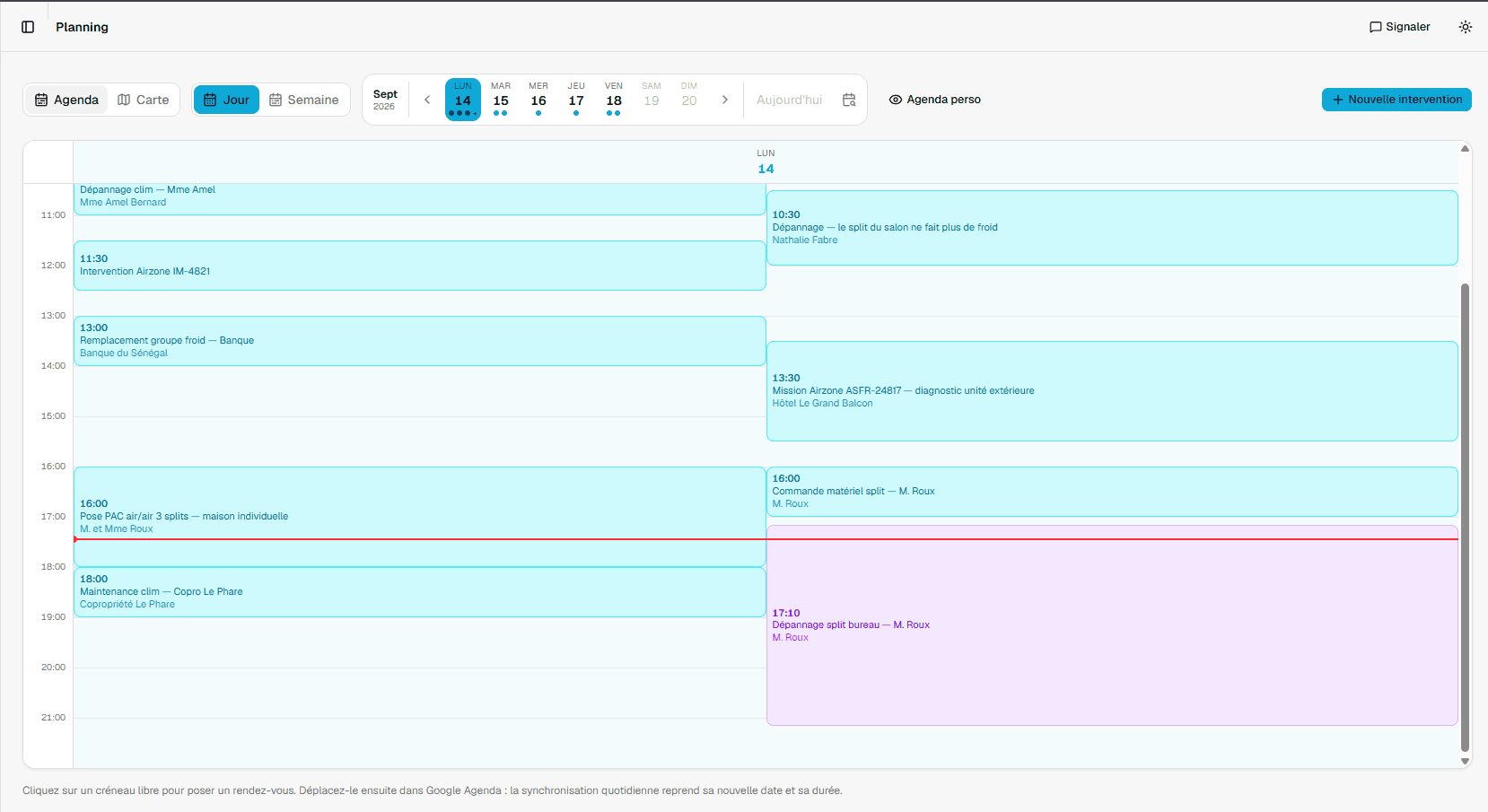Screen dimensions: 1488x812
Task: Open the 11:30 Intervention Airzone IM-4821 event
Action: pyautogui.click(x=419, y=266)
